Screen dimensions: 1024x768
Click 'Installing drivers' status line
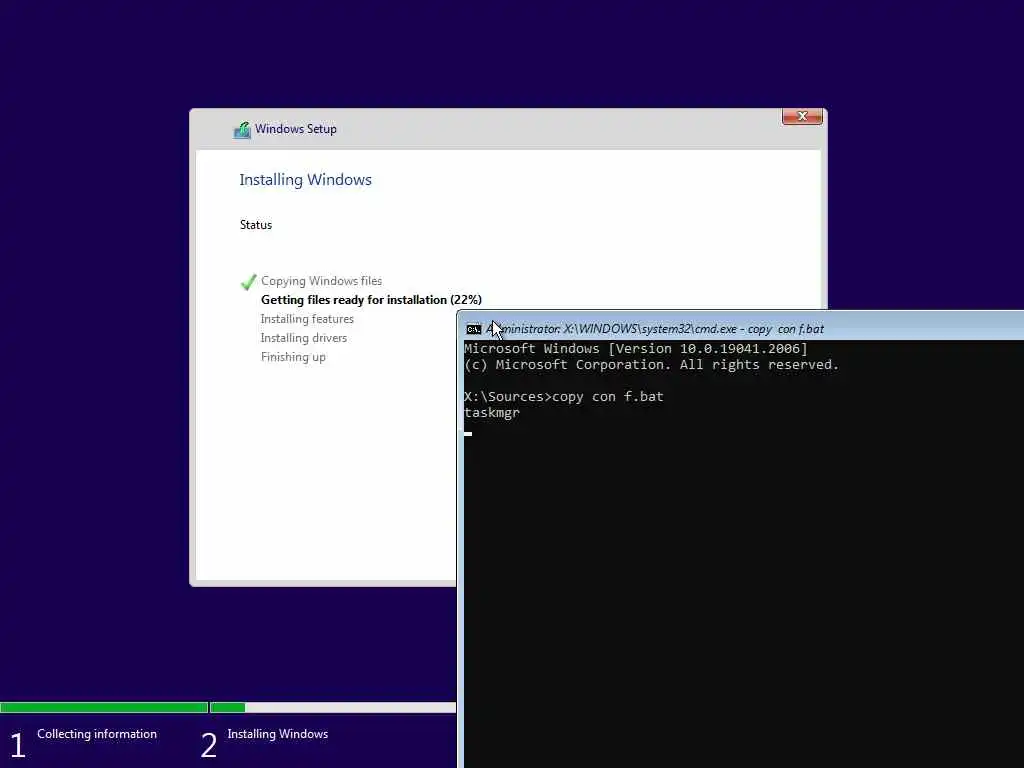pyautogui.click(x=304, y=338)
